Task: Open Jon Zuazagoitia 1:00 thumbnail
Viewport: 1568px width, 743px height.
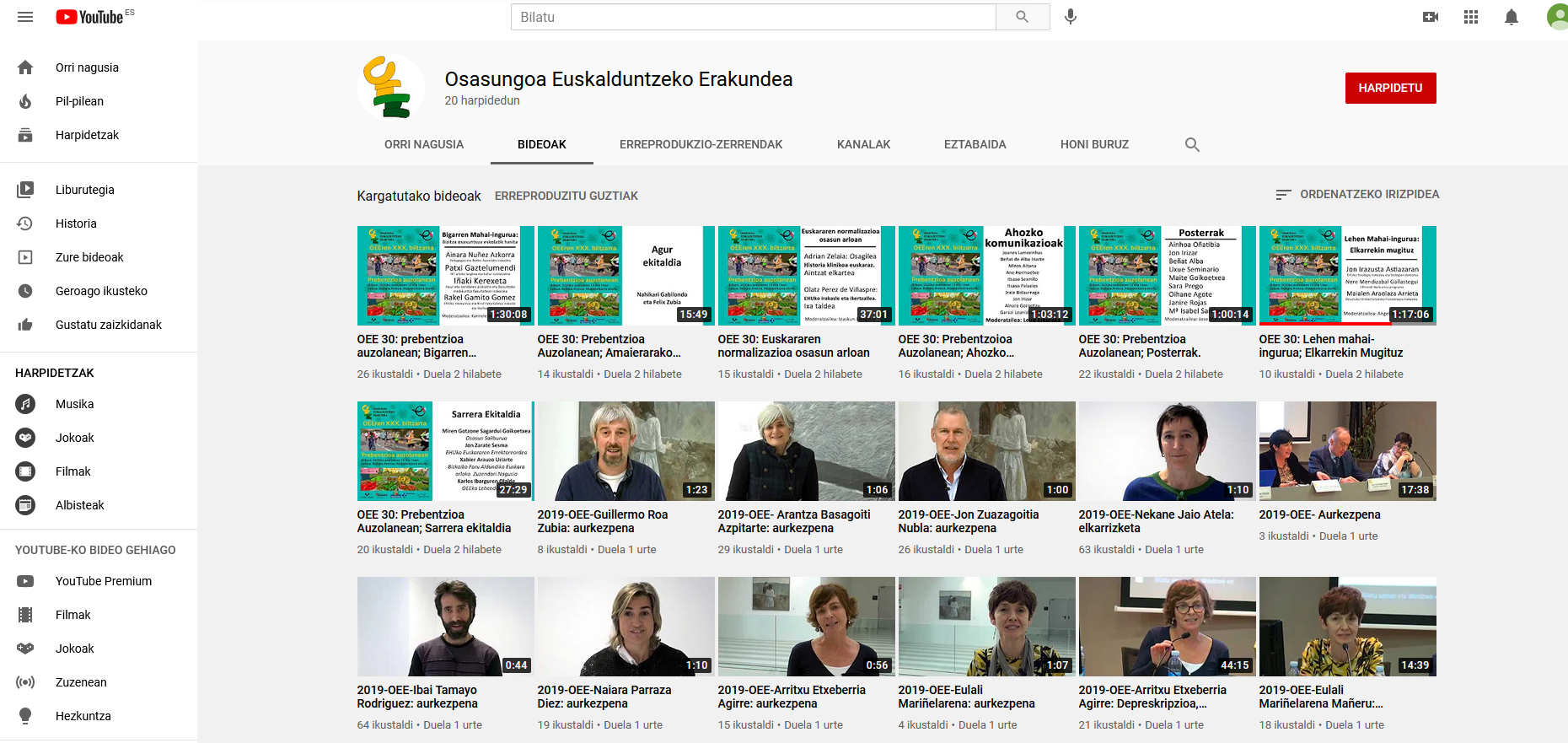Action: click(x=987, y=451)
